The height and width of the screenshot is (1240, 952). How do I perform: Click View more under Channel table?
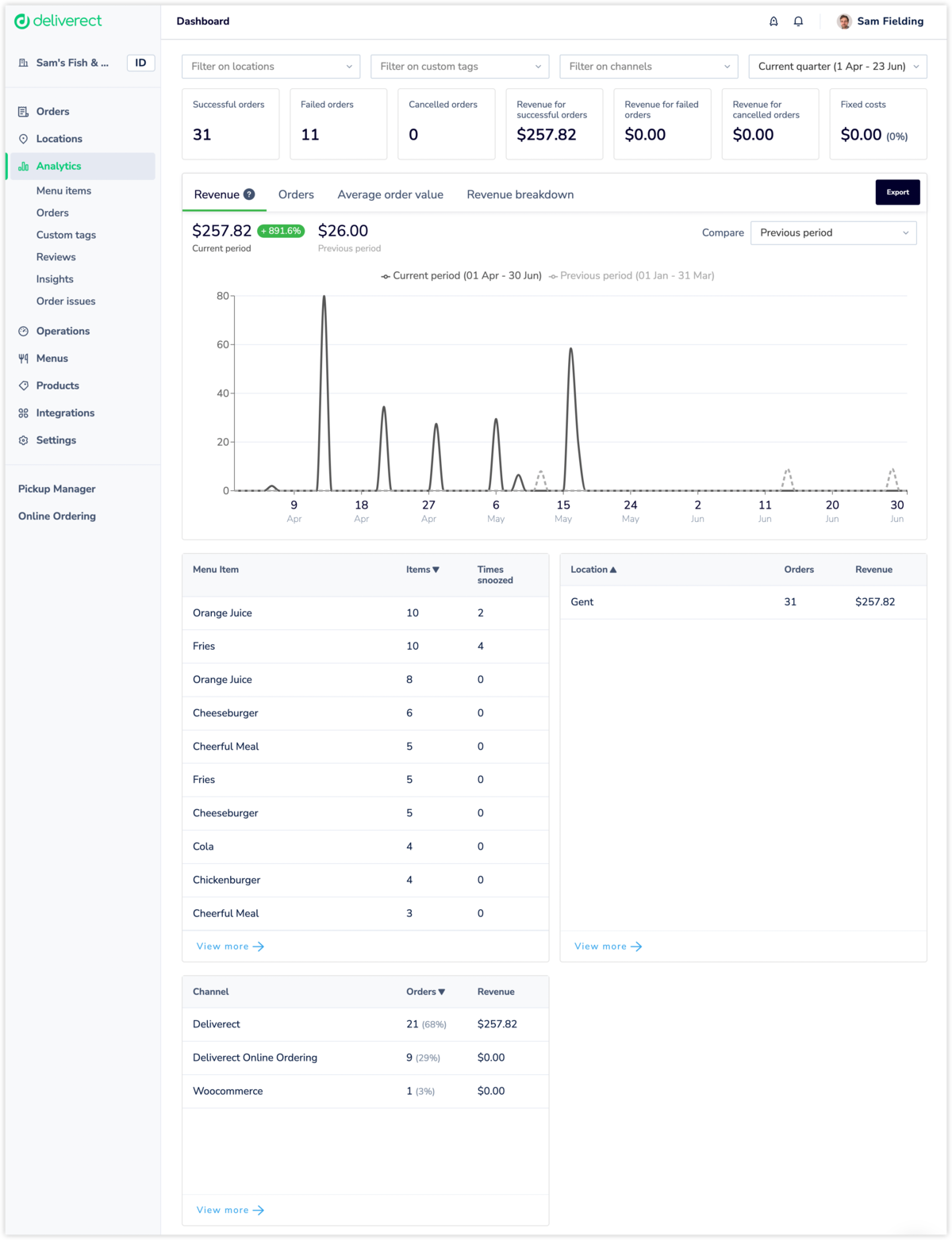coord(230,1210)
